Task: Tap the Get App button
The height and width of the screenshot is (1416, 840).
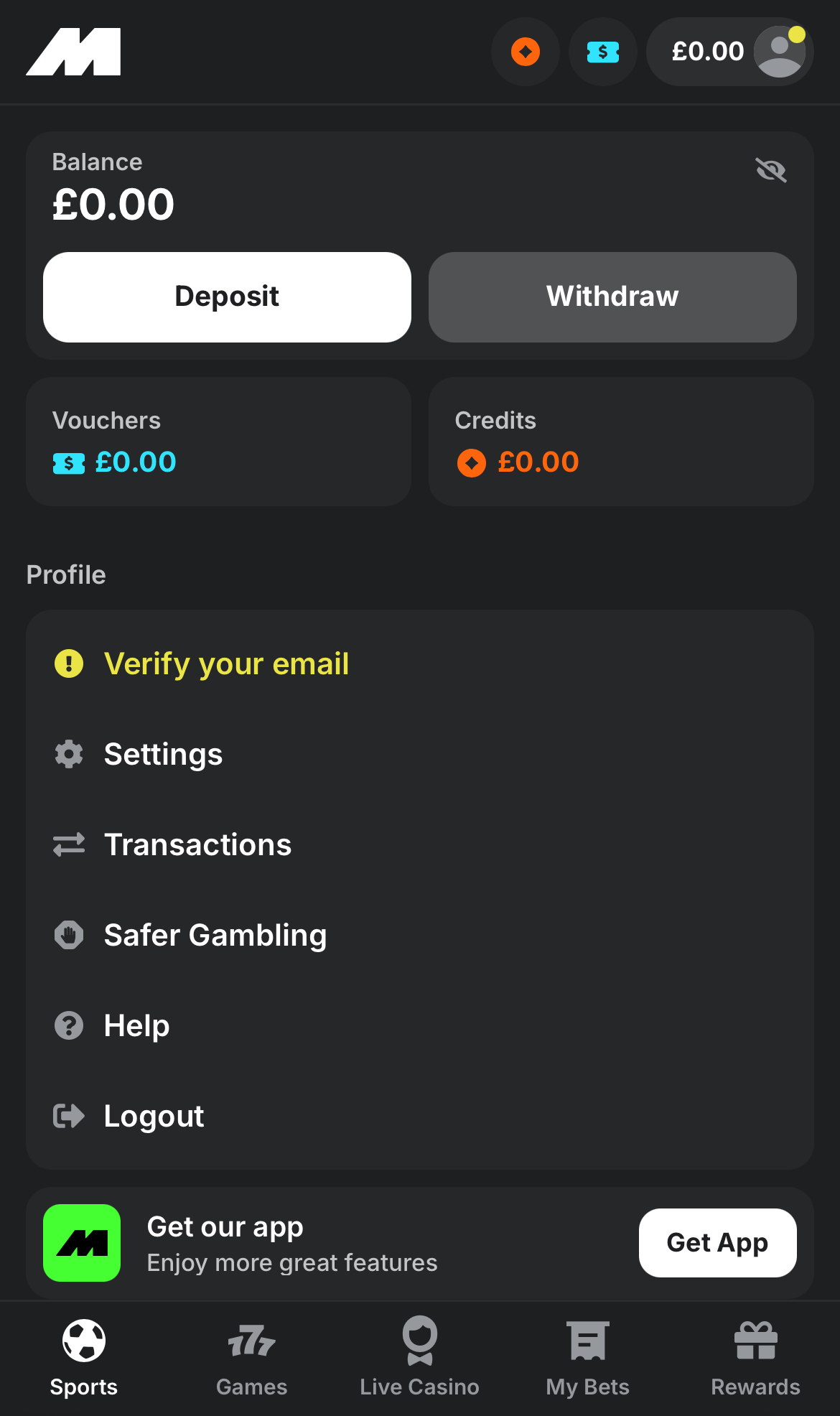Action: [x=717, y=1243]
